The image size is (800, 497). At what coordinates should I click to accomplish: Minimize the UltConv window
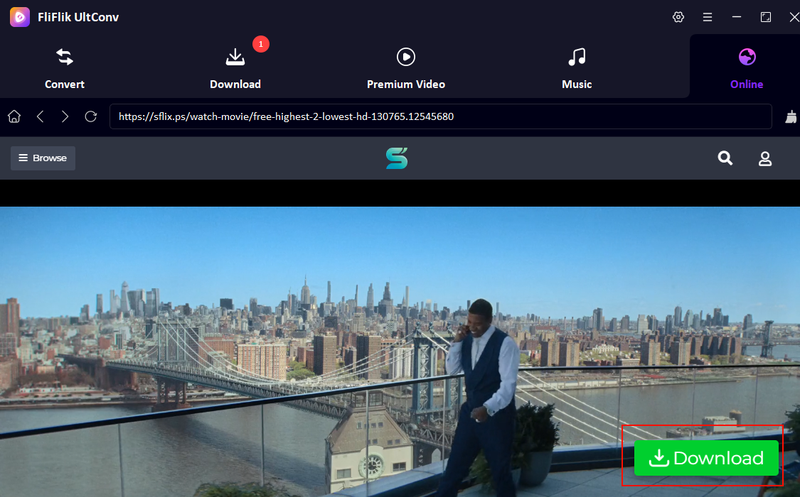[x=736, y=17]
